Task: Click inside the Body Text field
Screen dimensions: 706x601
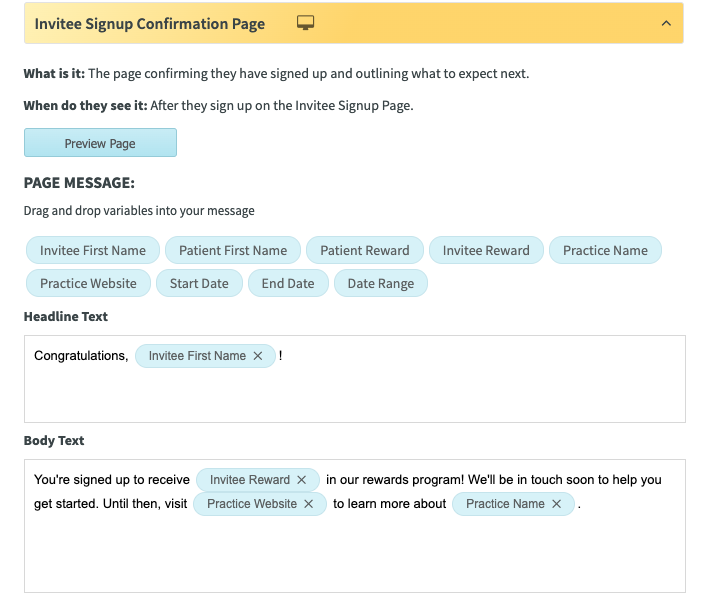Action: (355, 526)
